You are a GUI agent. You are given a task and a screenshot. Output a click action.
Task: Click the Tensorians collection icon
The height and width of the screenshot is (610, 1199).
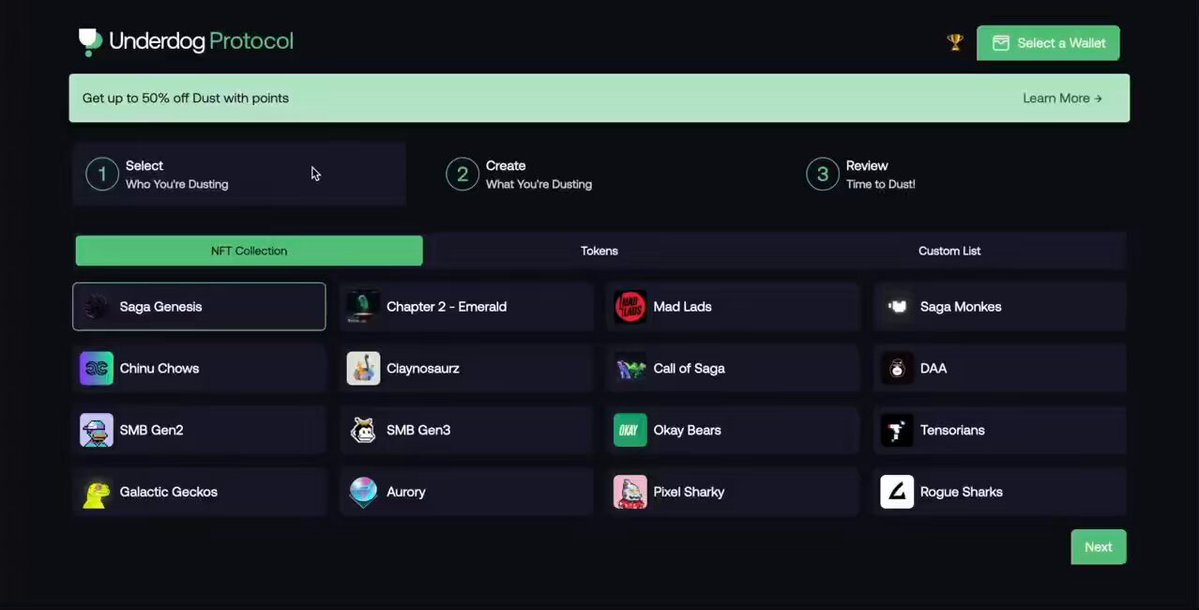897,430
